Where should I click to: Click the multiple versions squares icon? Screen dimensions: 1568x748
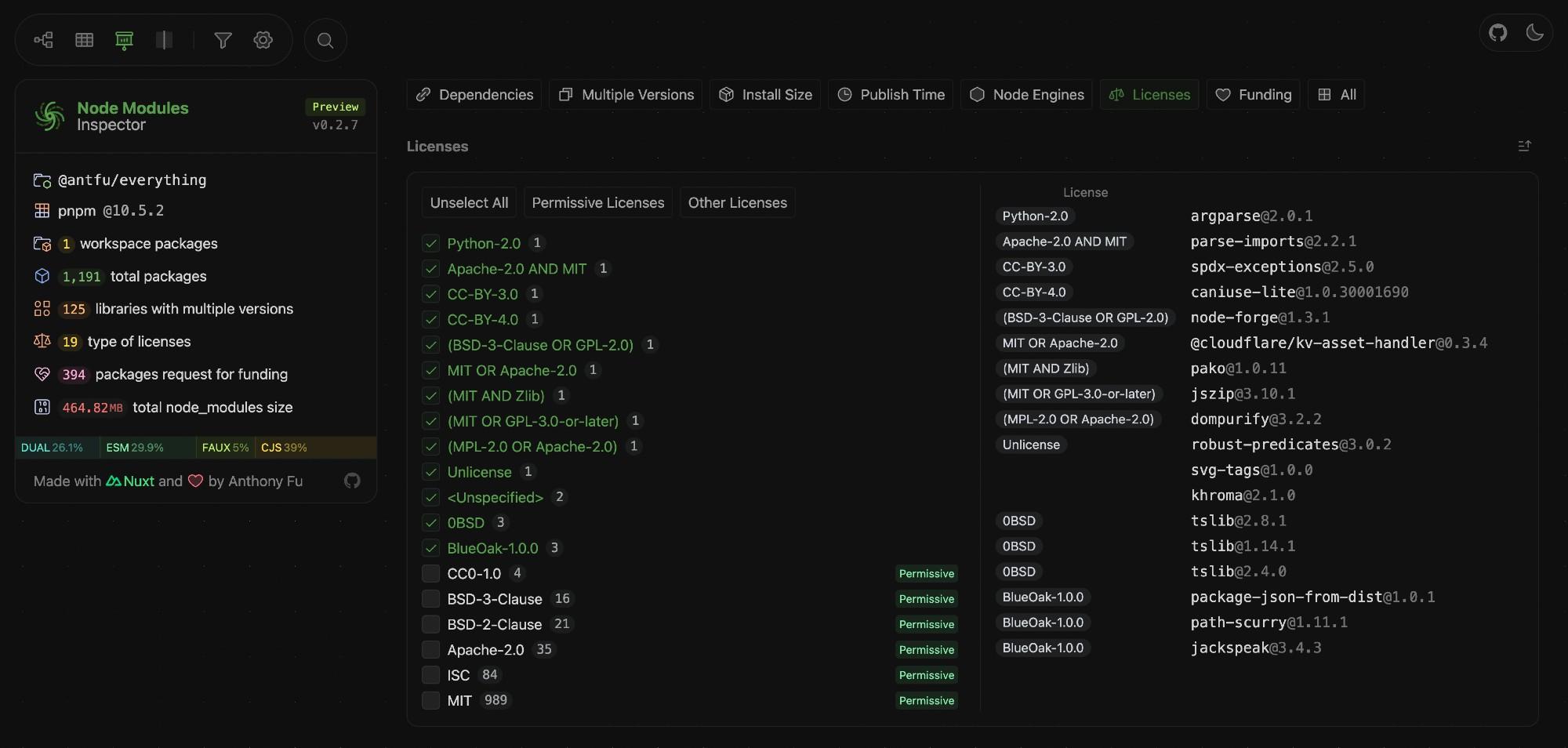click(42, 309)
